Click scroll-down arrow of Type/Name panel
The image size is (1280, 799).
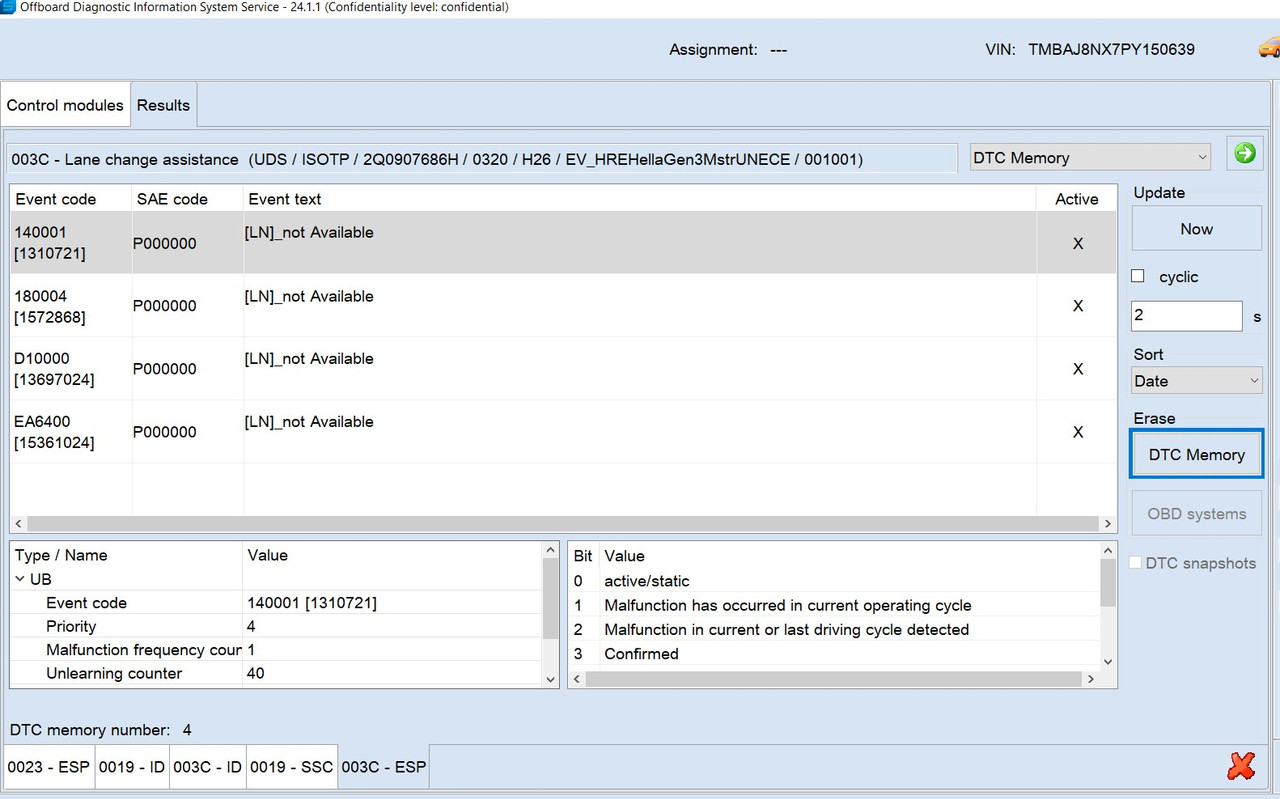tap(550, 679)
